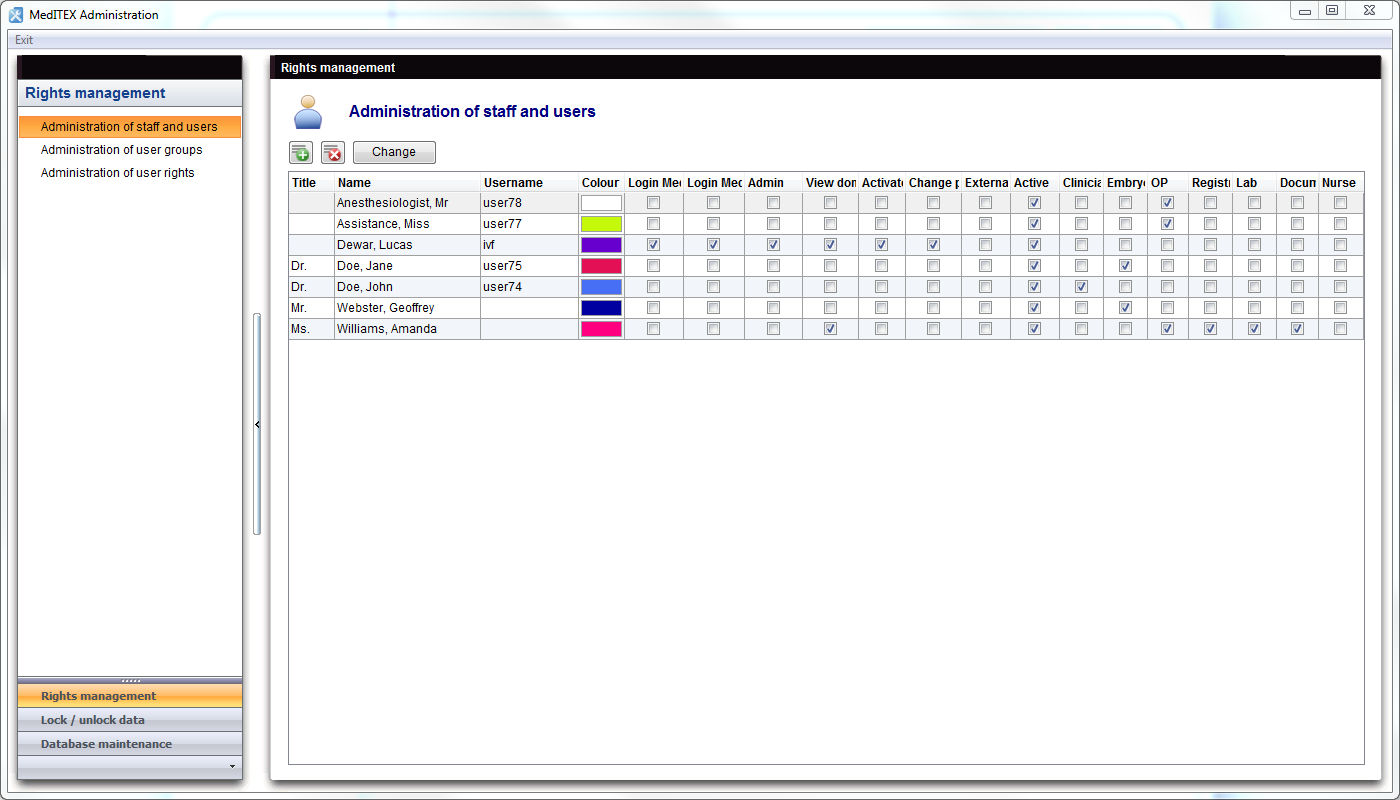1400x800 pixels.
Task: Click the Admin column header
Action: 773,183
